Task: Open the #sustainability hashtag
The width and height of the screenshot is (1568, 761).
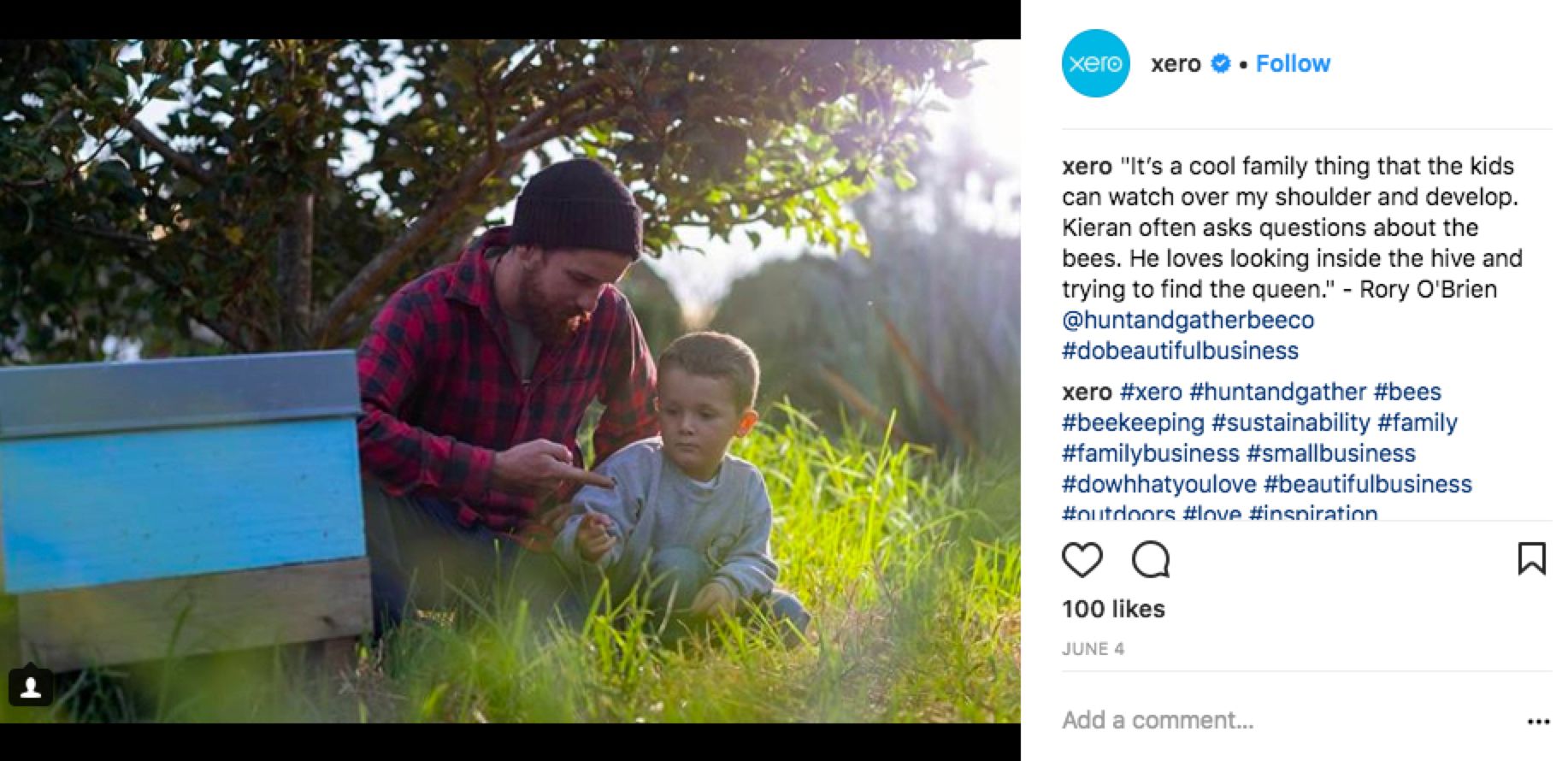Action: point(1291,422)
